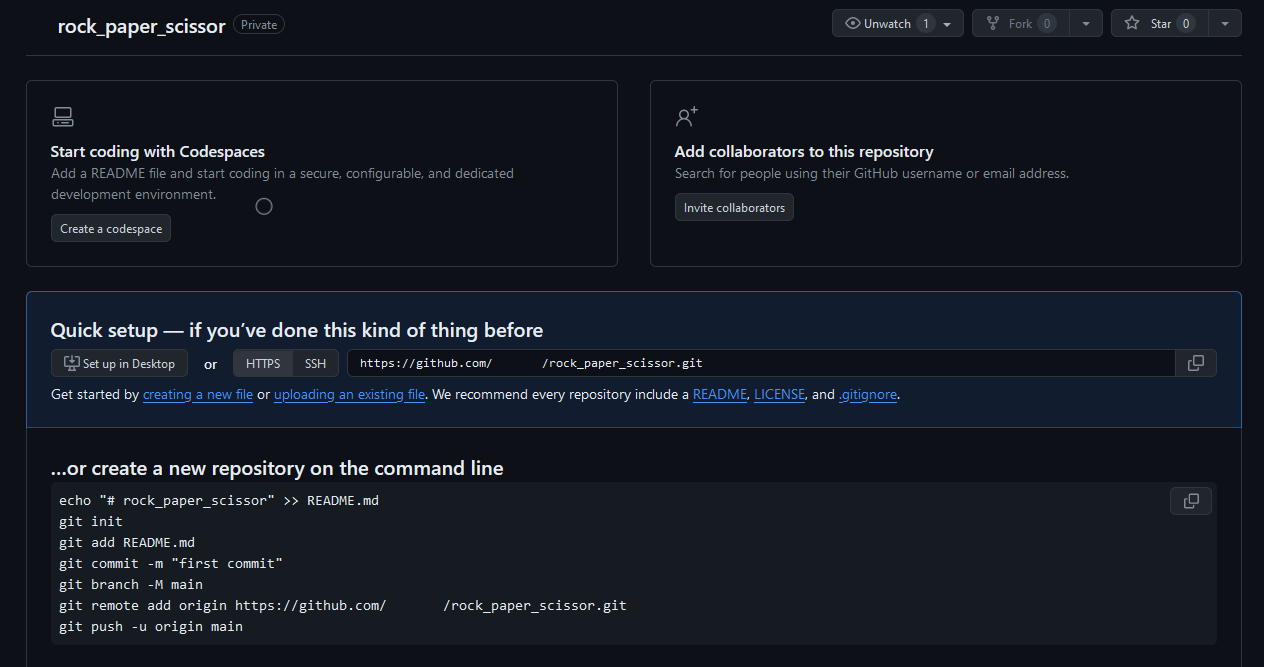Image resolution: width=1264 pixels, height=667 pixels.
Task: Click Add collaborators to this repository heading
Action: 804,152
